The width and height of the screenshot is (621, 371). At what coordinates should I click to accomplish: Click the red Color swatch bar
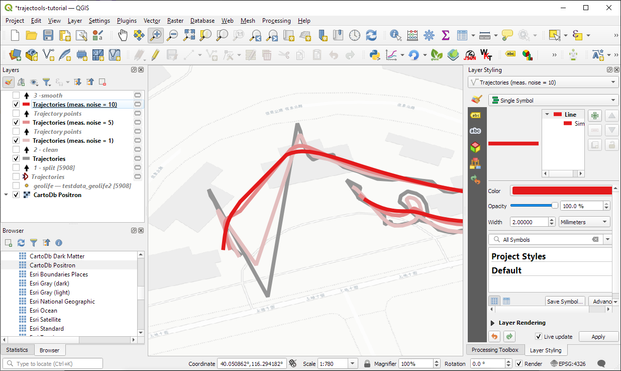coord(562,191)
